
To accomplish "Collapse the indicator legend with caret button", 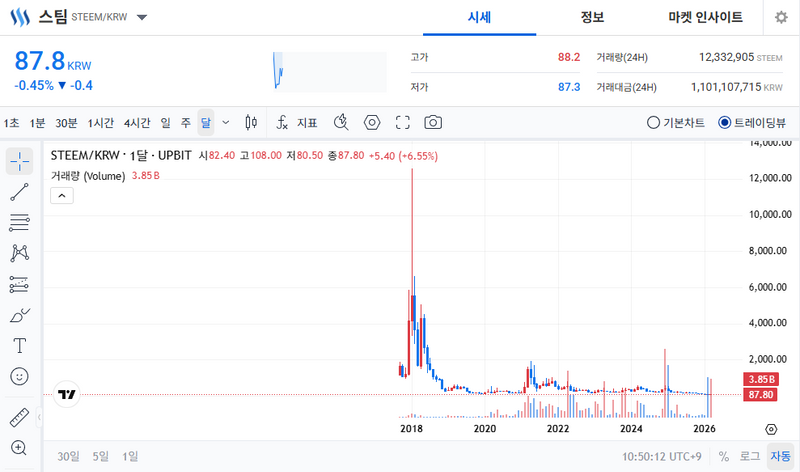I will point(62,196).
